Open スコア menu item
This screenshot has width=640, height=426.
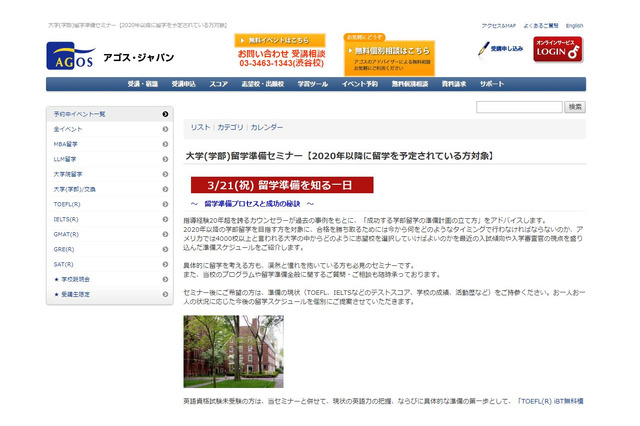point(219,84)
